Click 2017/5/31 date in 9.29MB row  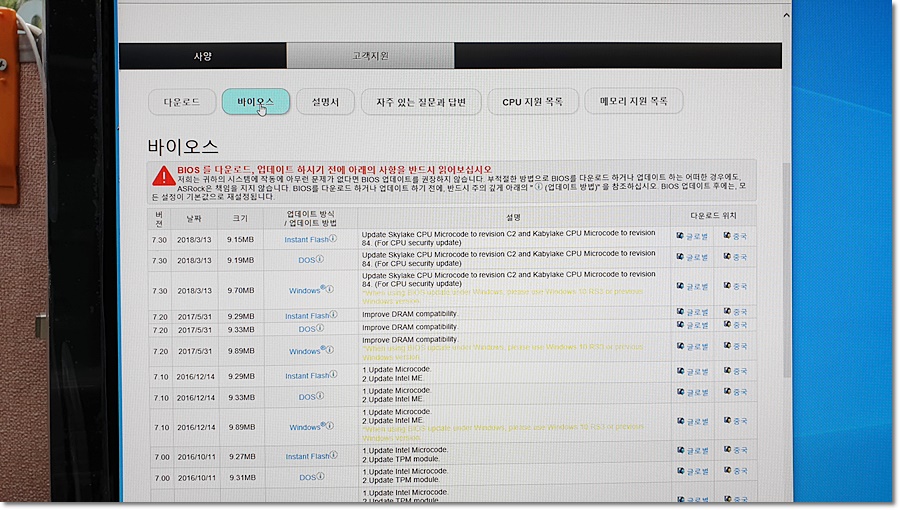point(195,317)
